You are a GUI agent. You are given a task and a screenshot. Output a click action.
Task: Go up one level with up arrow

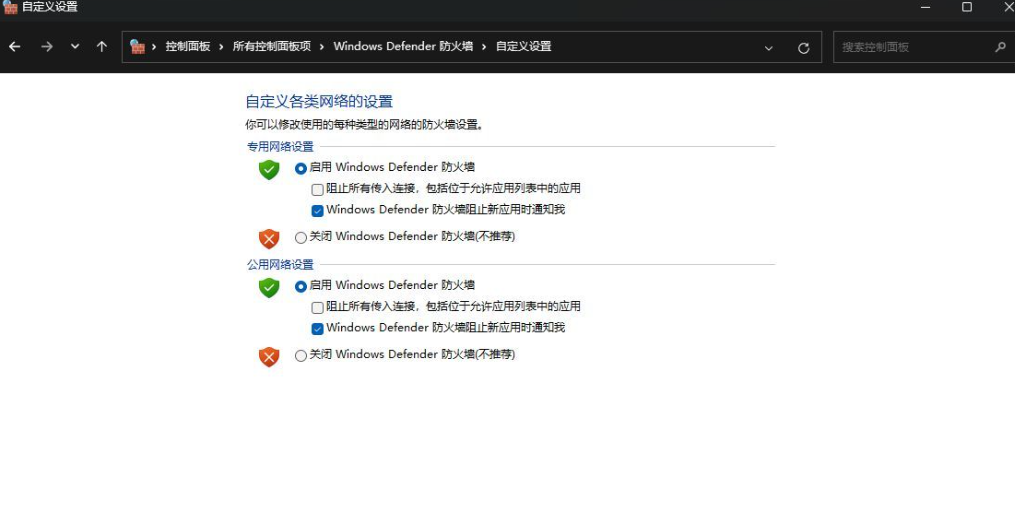pyautogui.click(x=102, y=47)
